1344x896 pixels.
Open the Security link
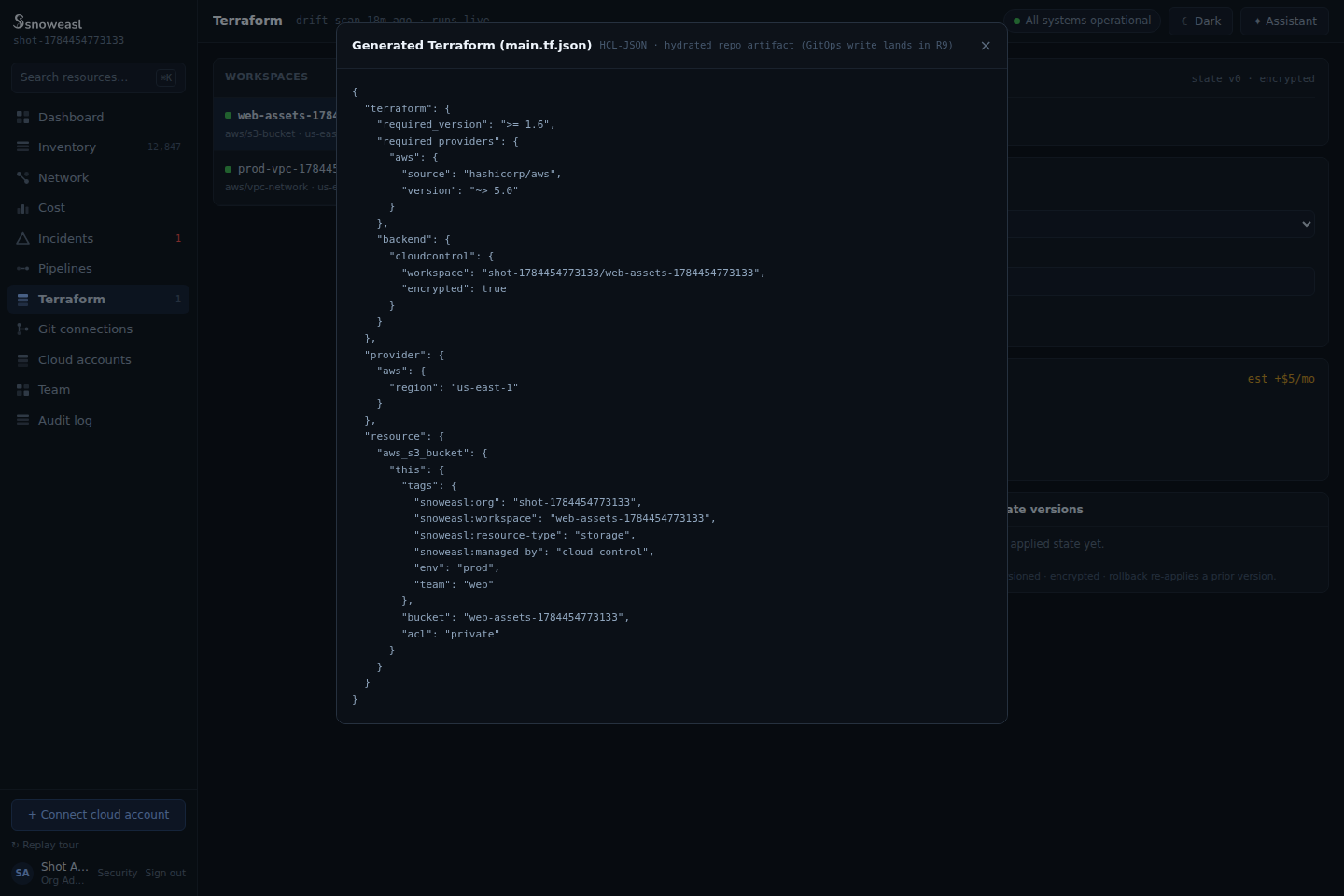pyautogui.click(x=117, y=874)
